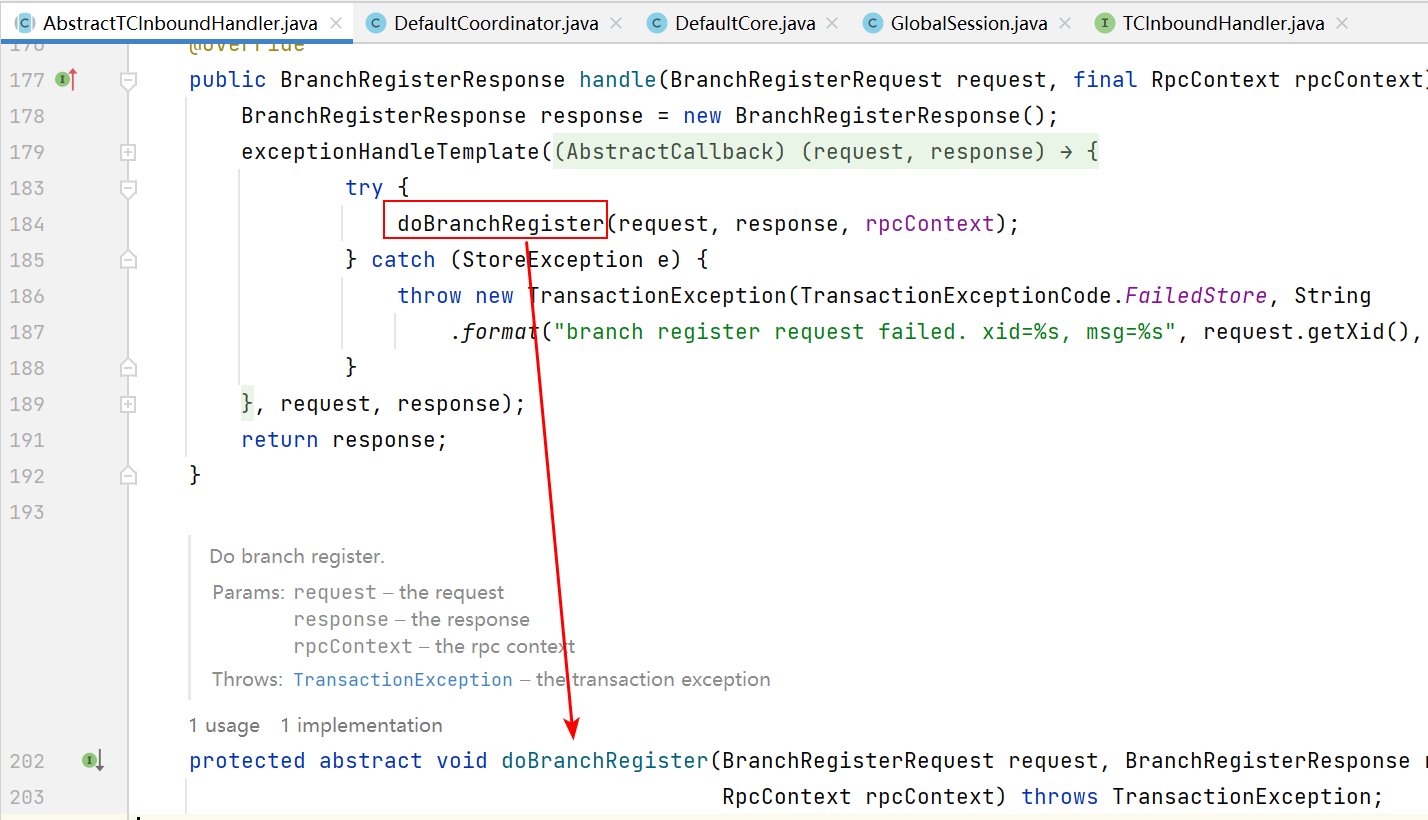Image resolution: width=1428 pixels, height=820 pixels.
Task: Select the DefaultCore.java tab
Action: point(744,23)
